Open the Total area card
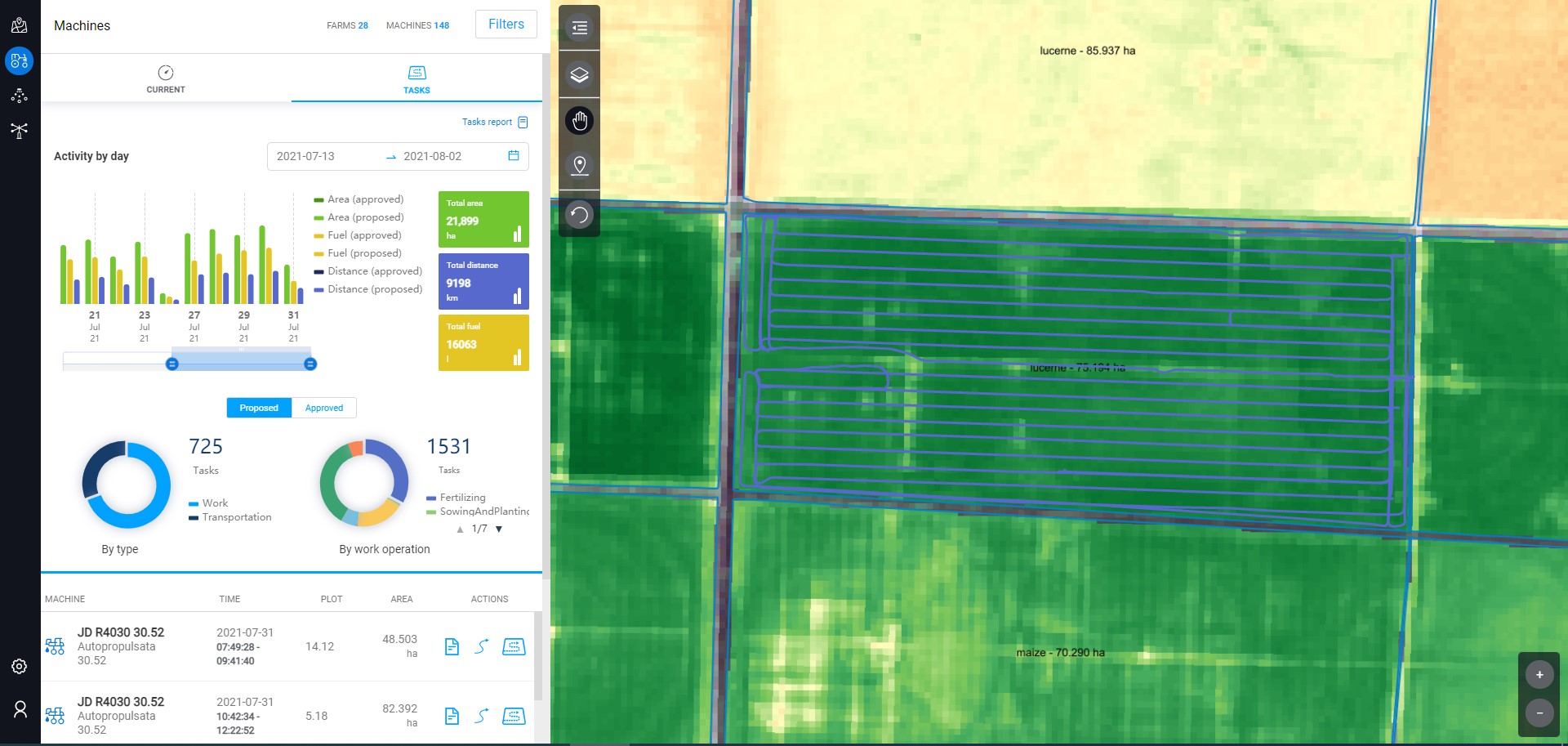 tap(483, 219)
